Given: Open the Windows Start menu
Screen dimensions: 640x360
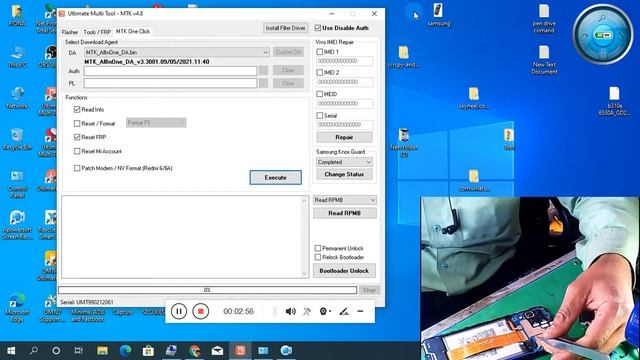Looking at the screenshot, I should pos(11,351).
